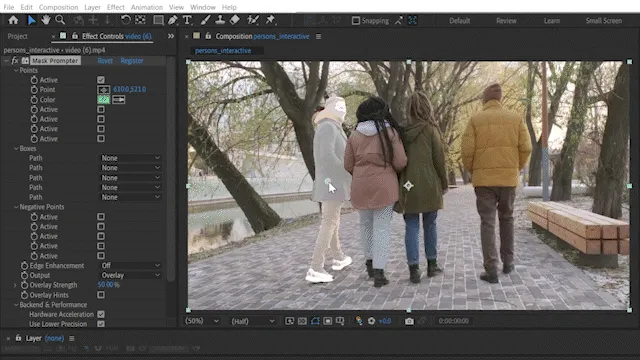Click the Reset link for Mask Prompter
This screenshot has height=360, width=640.
105,60
